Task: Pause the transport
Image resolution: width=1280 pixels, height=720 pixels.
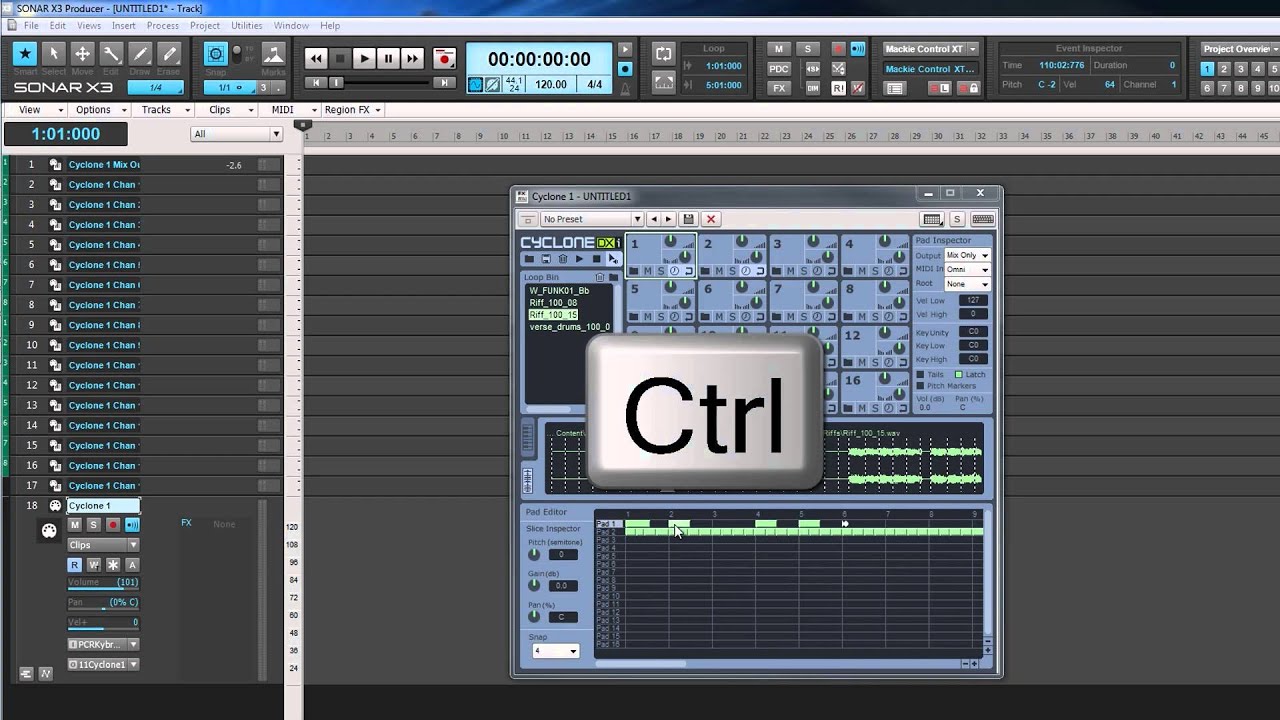Action: point(388,59)
